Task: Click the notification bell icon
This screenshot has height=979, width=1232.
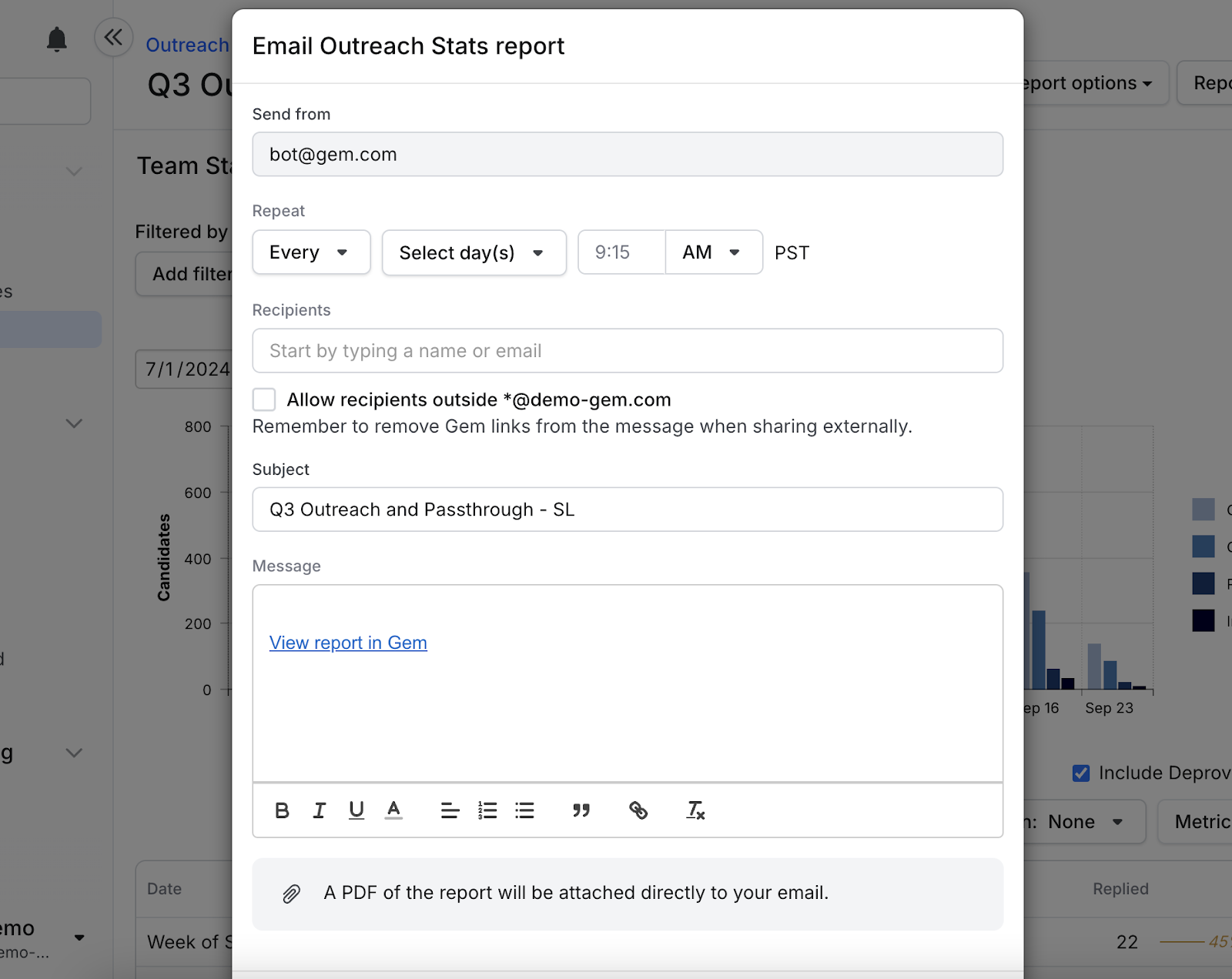Action: tap(56, 38)
